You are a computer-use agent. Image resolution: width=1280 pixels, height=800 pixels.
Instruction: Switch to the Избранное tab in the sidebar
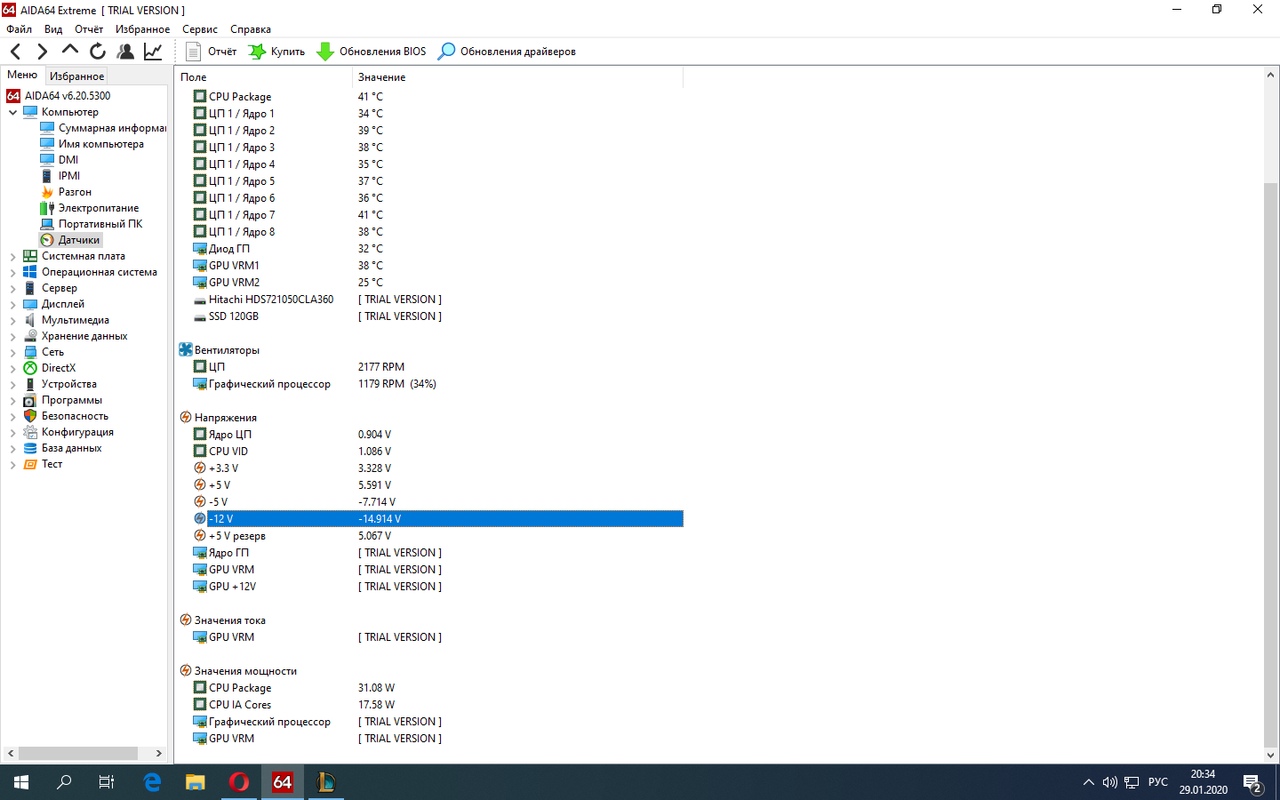point(77,76)
